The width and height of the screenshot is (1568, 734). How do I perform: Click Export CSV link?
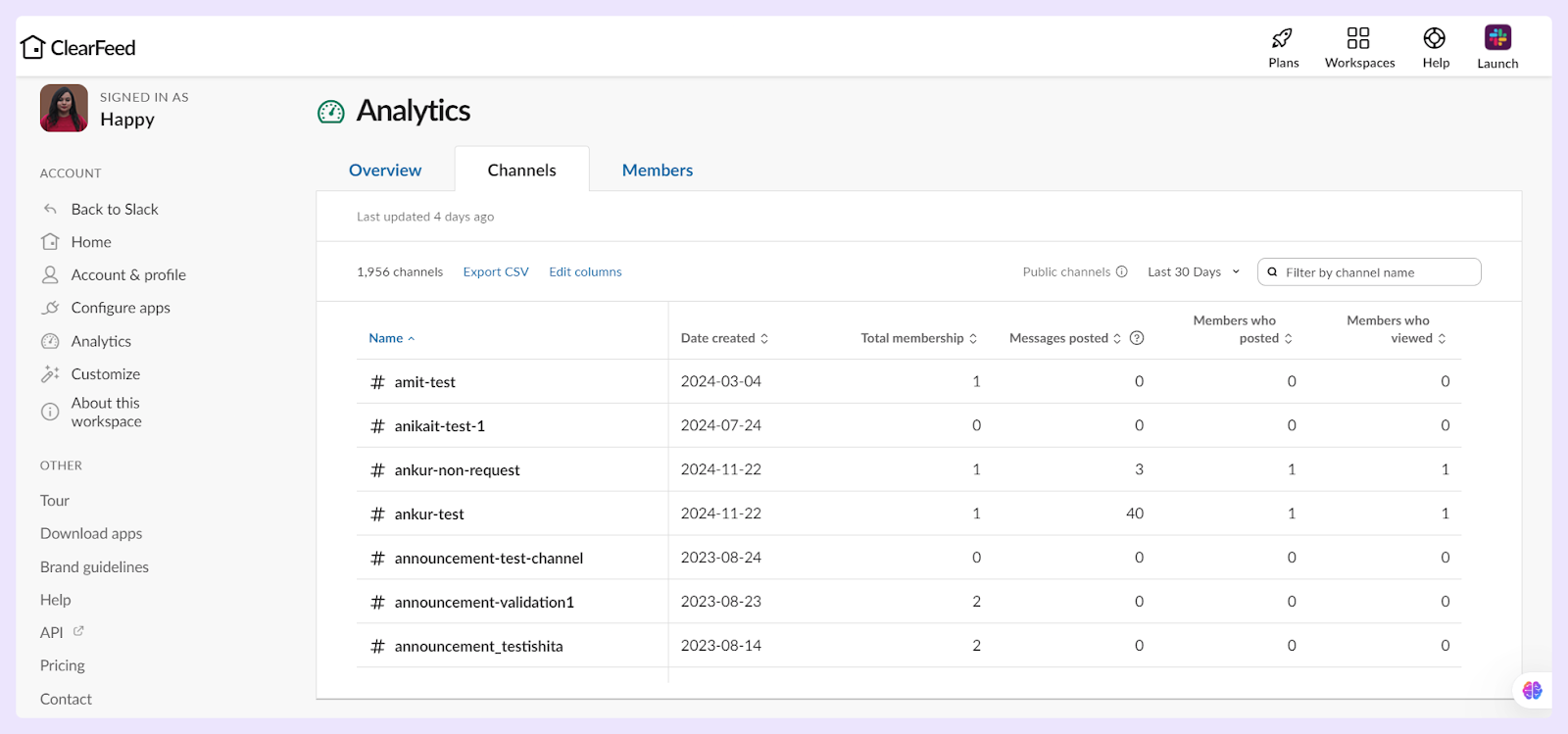(496, 271)
